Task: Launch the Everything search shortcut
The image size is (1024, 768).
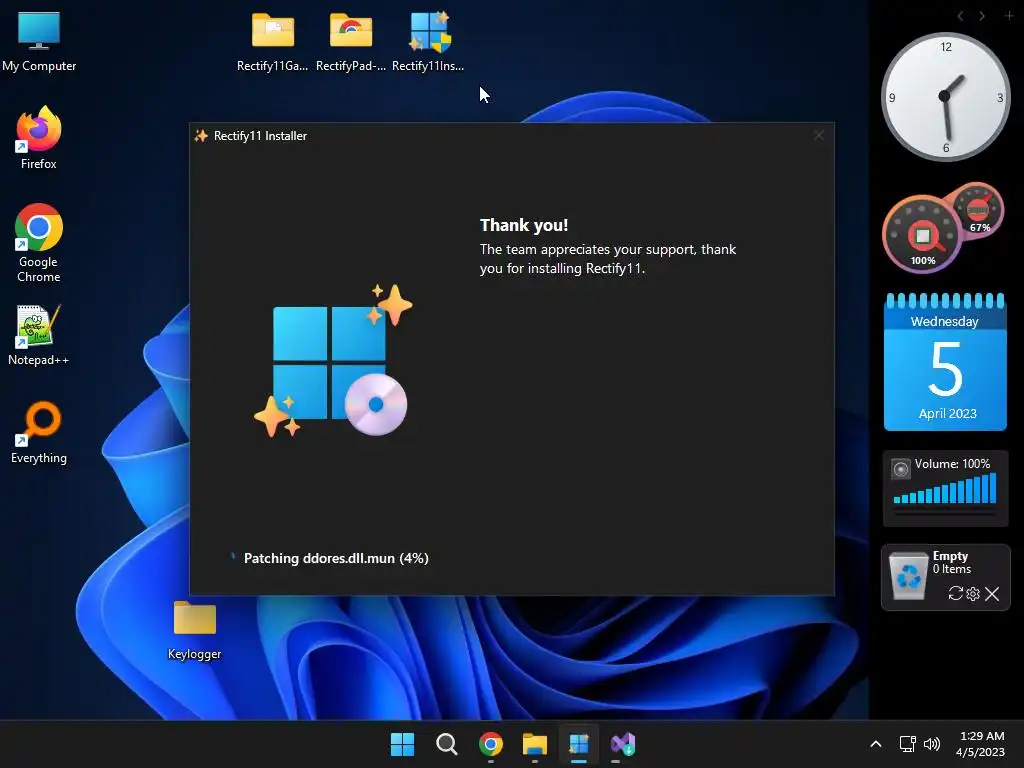Action: coord(39,432)
